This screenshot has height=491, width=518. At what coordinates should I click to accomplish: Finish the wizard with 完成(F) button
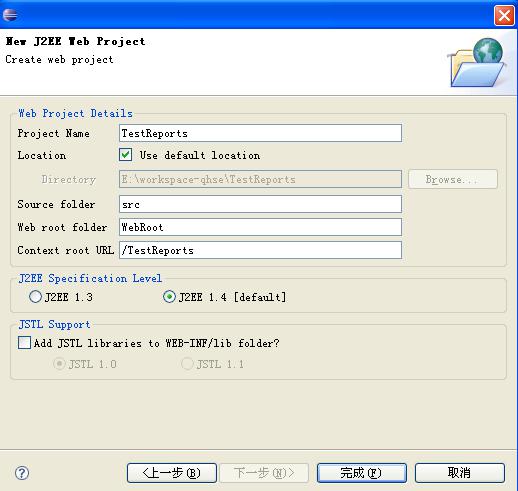coord(362,473)
